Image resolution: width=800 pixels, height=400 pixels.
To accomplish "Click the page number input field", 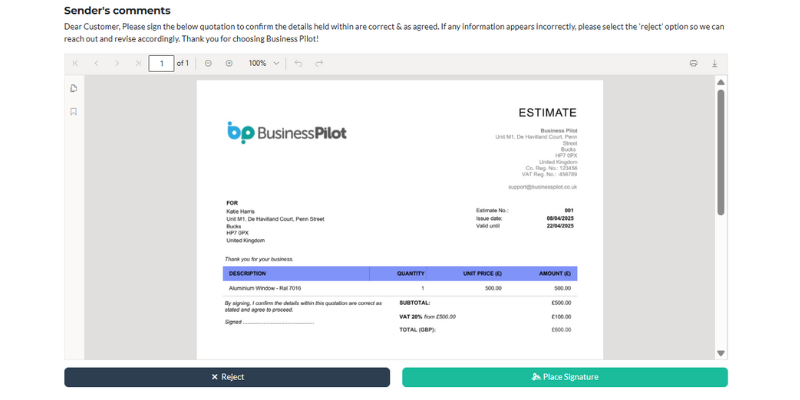I will click(x=161, y=63).
